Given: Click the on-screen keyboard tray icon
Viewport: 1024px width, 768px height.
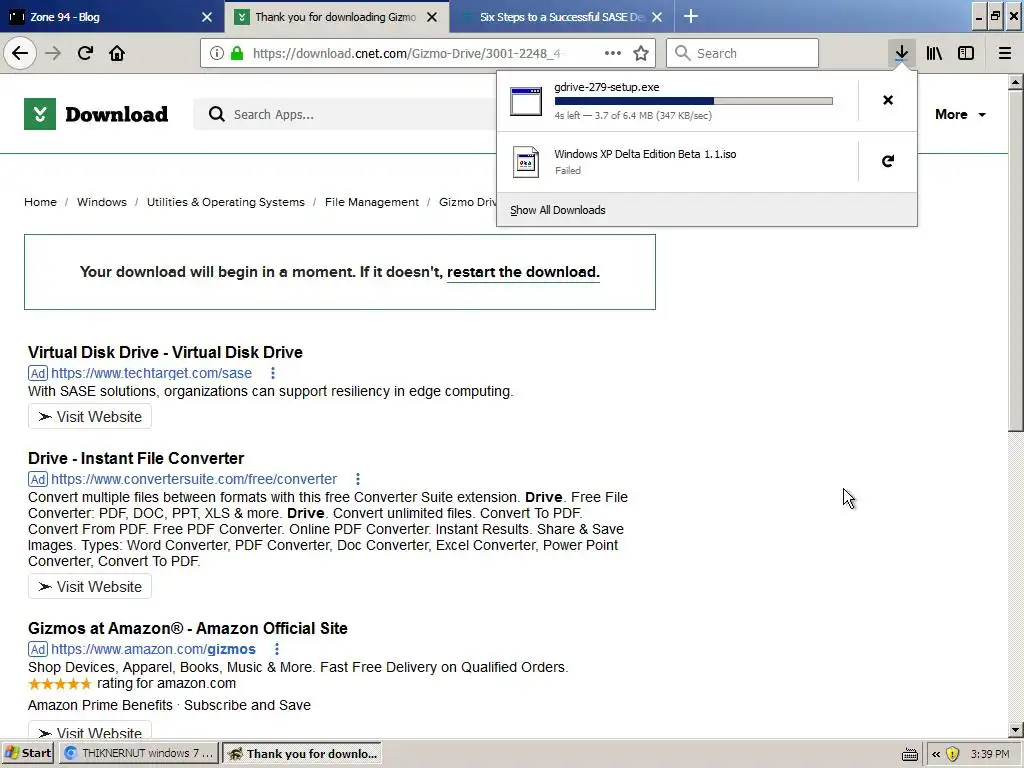Looking at the screenshot, I should pos(909,754).
